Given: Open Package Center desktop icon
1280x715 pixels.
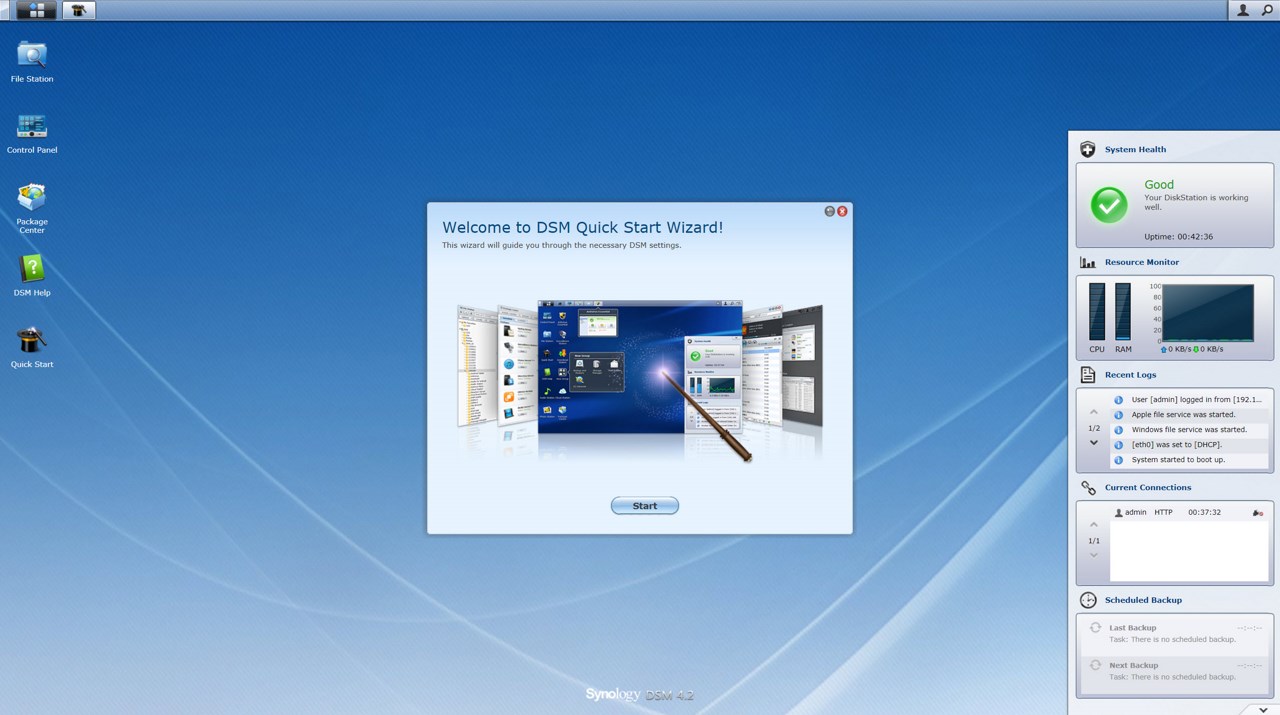Looking at the screenshot, I should [32, 209].
